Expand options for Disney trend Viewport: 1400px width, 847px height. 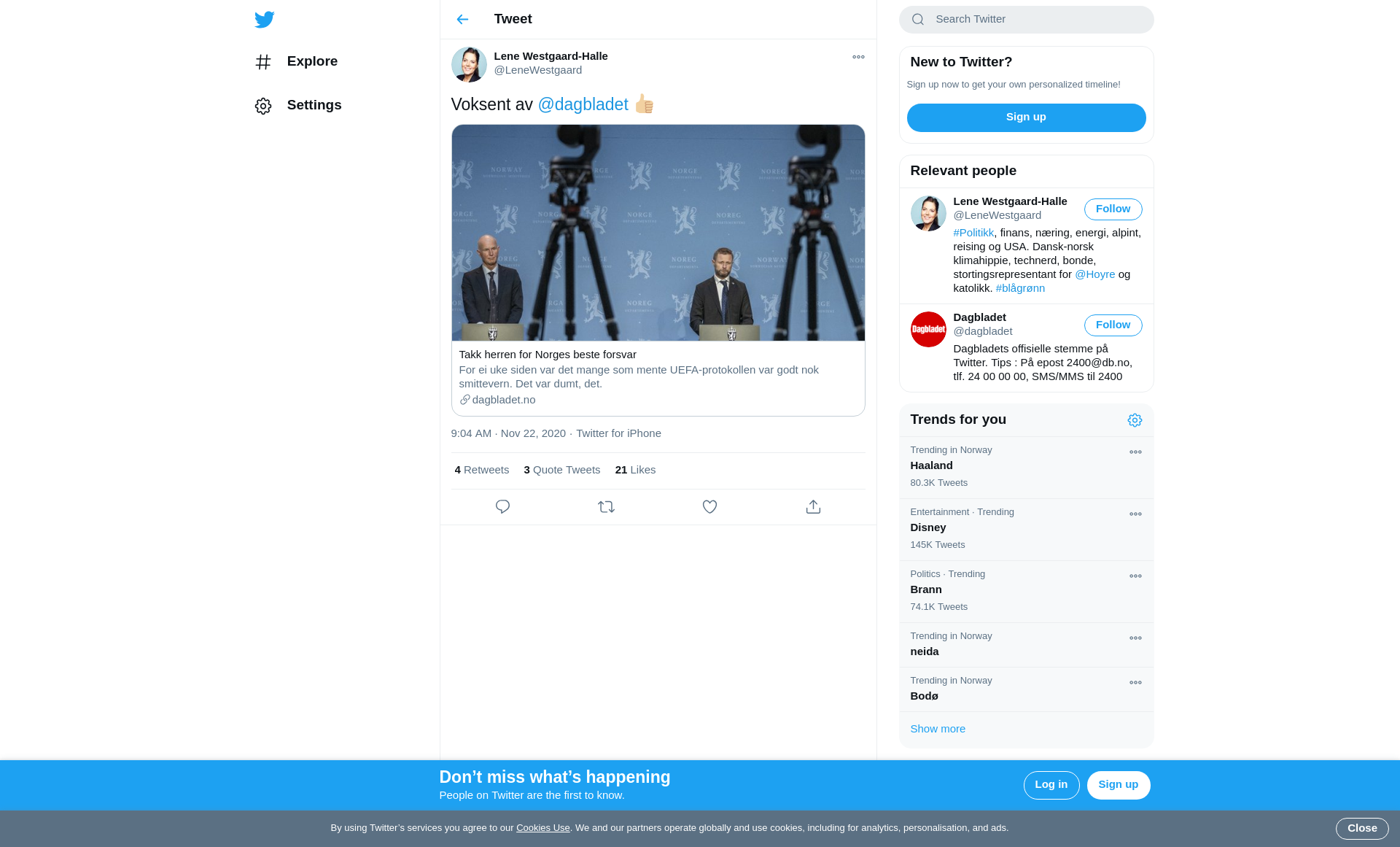coord(1135,514)
